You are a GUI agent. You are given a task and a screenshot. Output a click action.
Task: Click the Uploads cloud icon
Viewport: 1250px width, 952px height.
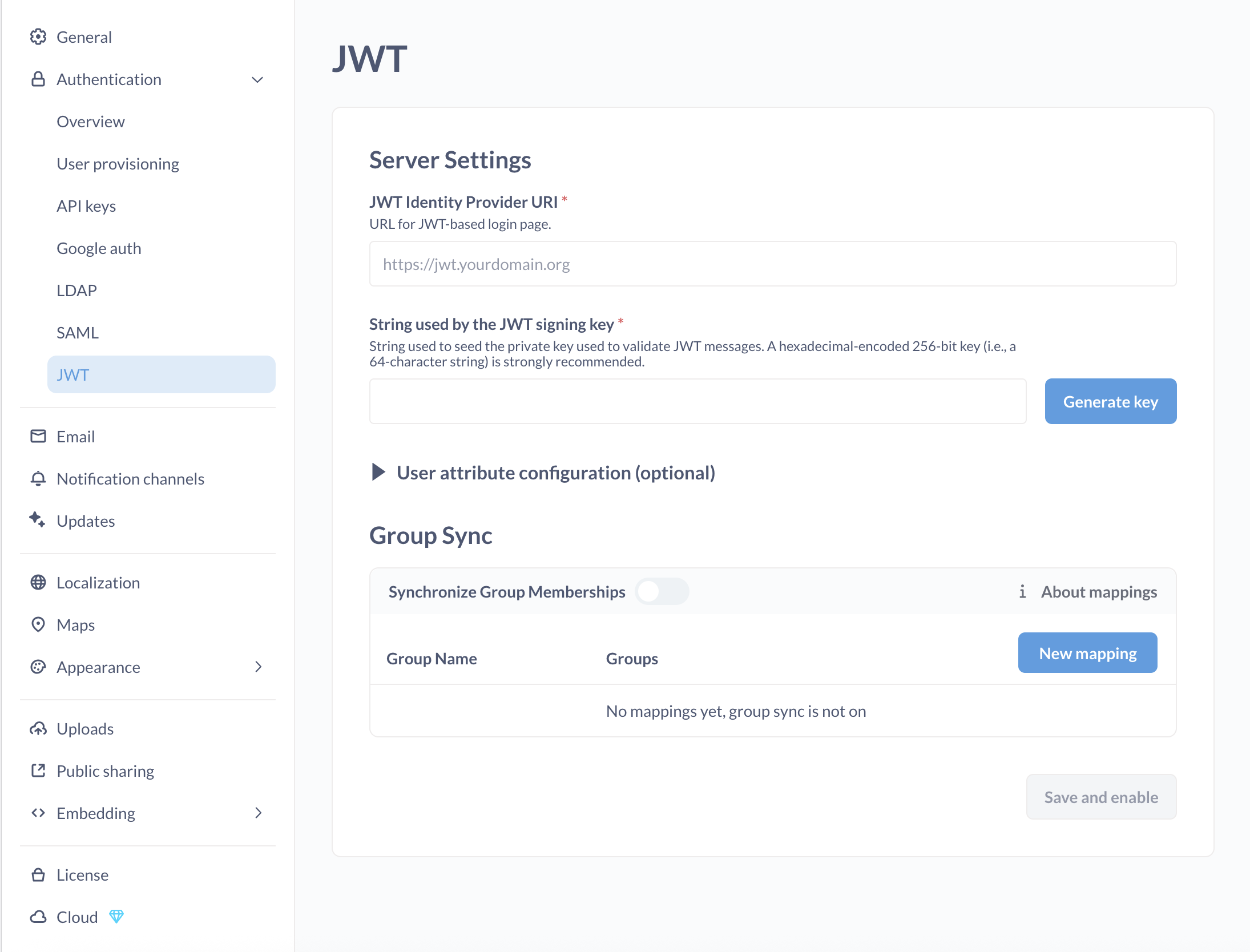pyautogui.click(x=38, y=728)
